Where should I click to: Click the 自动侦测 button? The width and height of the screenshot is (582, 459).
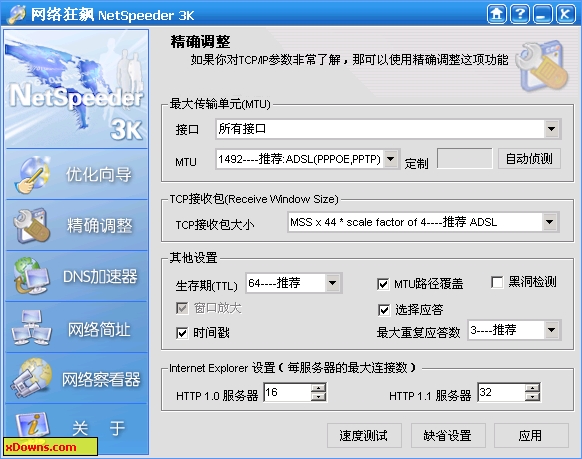pyautogui.click(x=529, y=159)
